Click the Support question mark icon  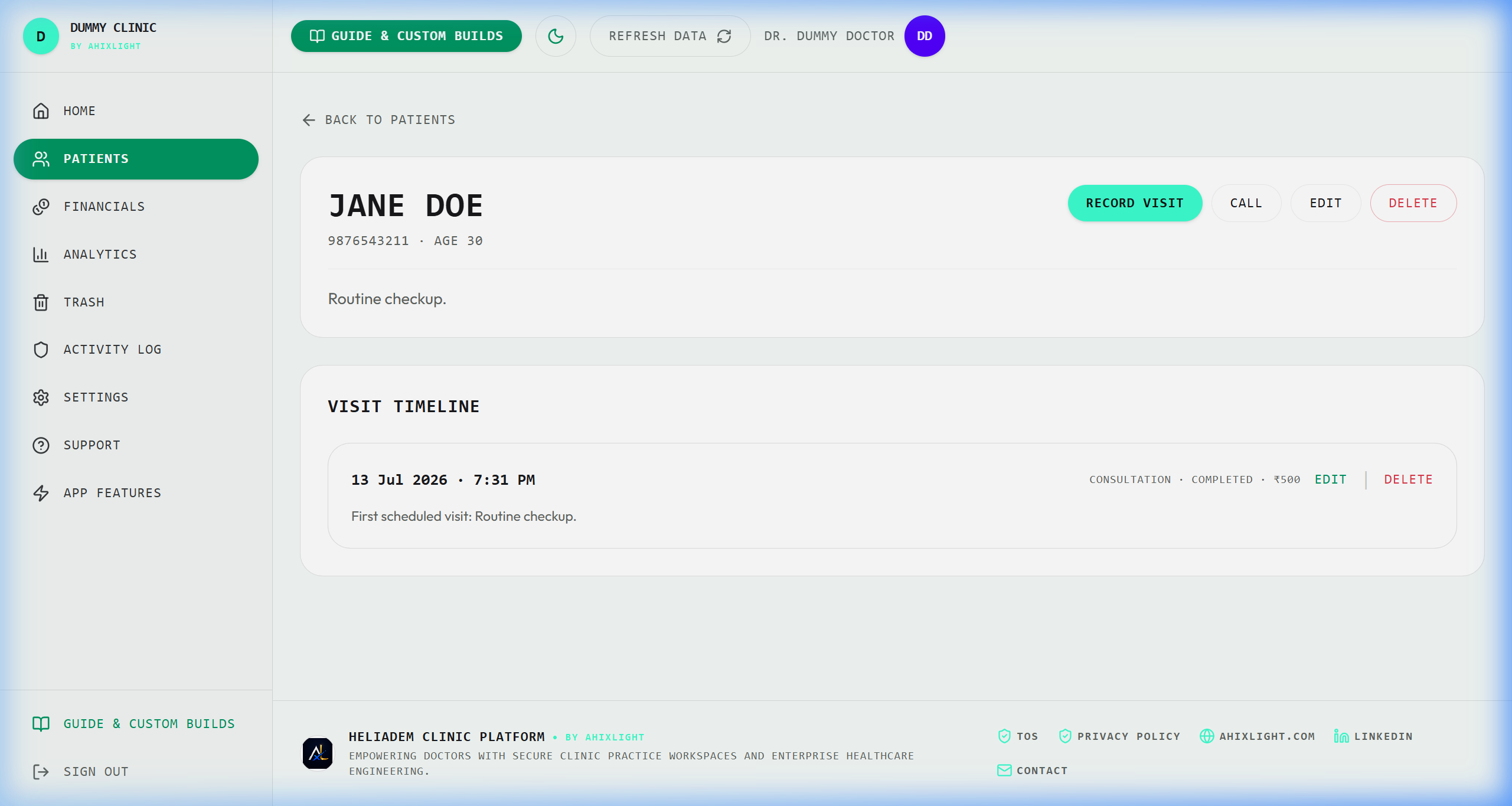click(x=41, y=445)
